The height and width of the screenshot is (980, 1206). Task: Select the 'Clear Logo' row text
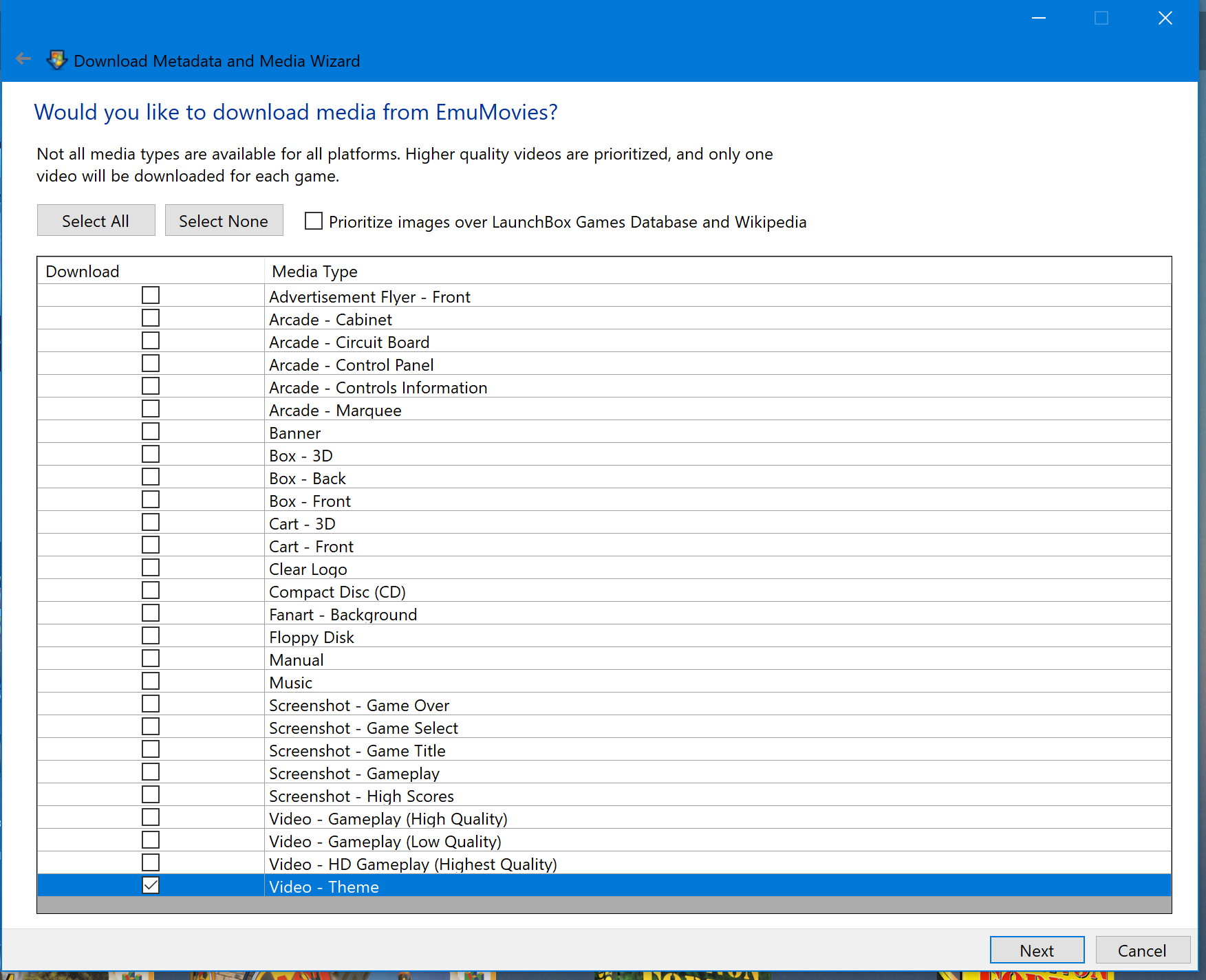pos(308,569)
